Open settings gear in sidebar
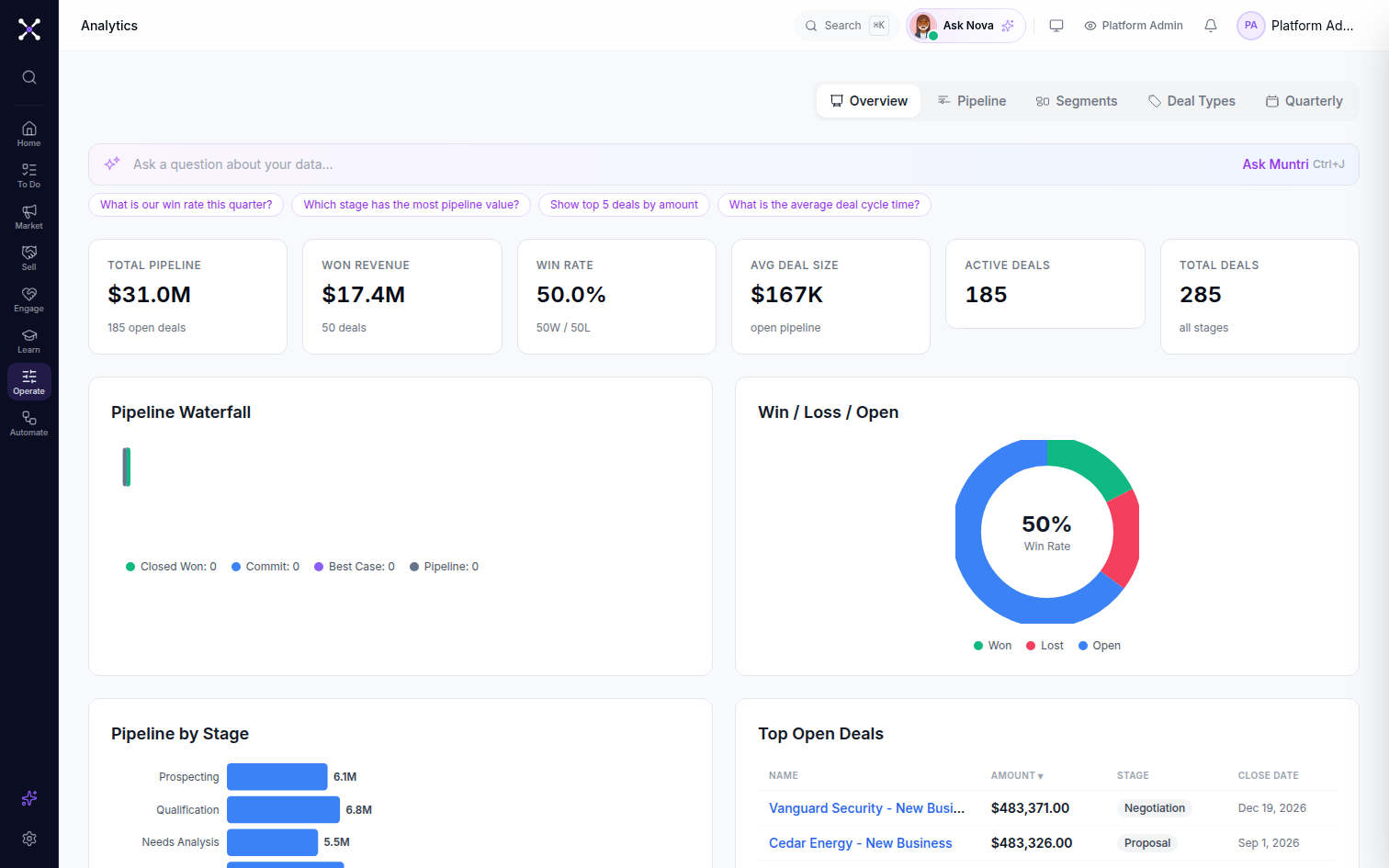 click(x=29, y=839)
